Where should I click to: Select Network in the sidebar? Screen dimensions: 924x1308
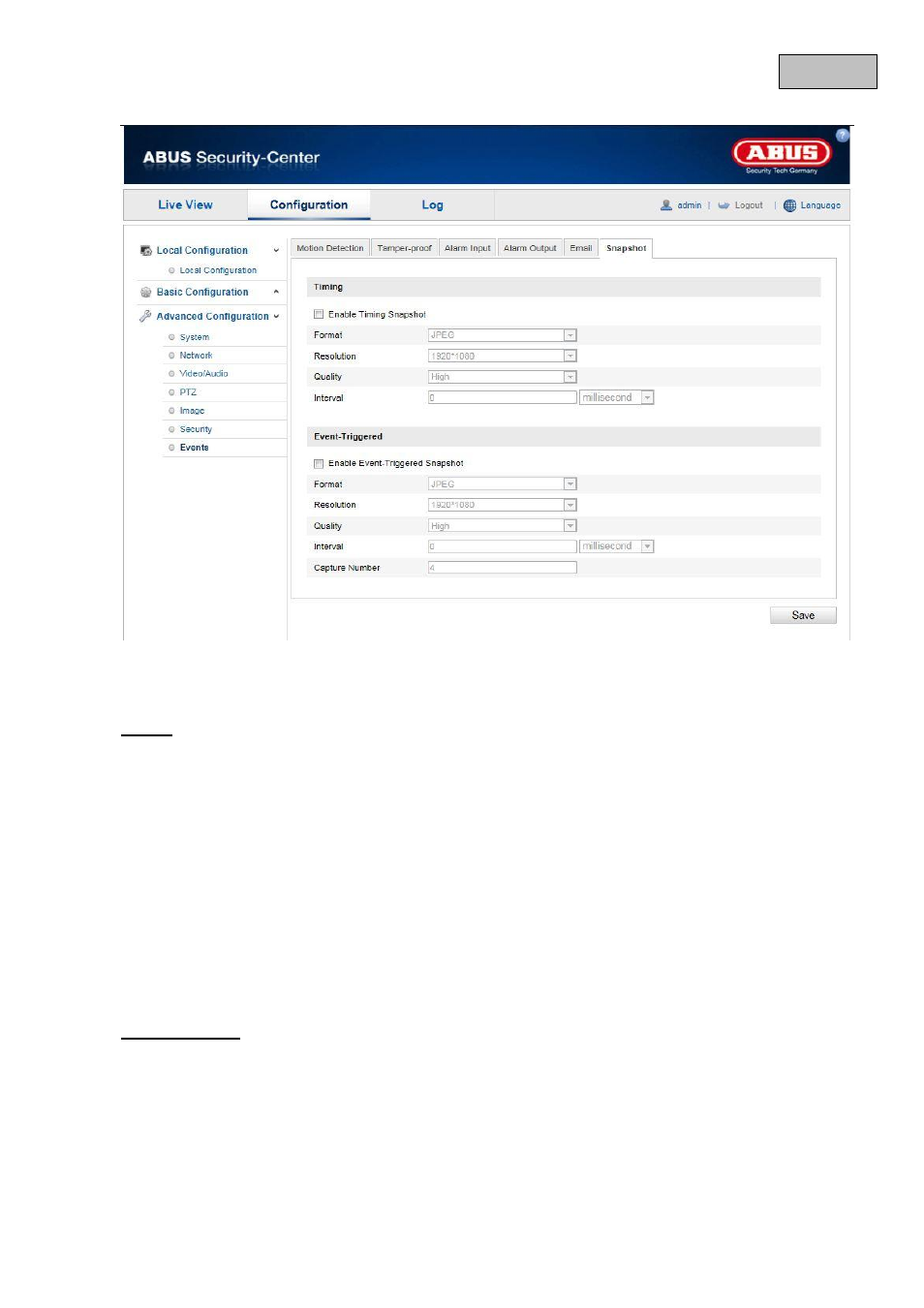coord(196,356)
